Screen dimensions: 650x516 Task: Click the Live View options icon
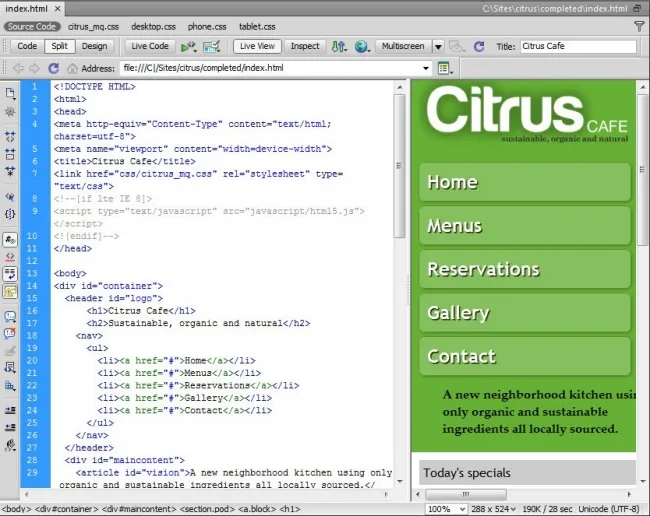point(445,68)
